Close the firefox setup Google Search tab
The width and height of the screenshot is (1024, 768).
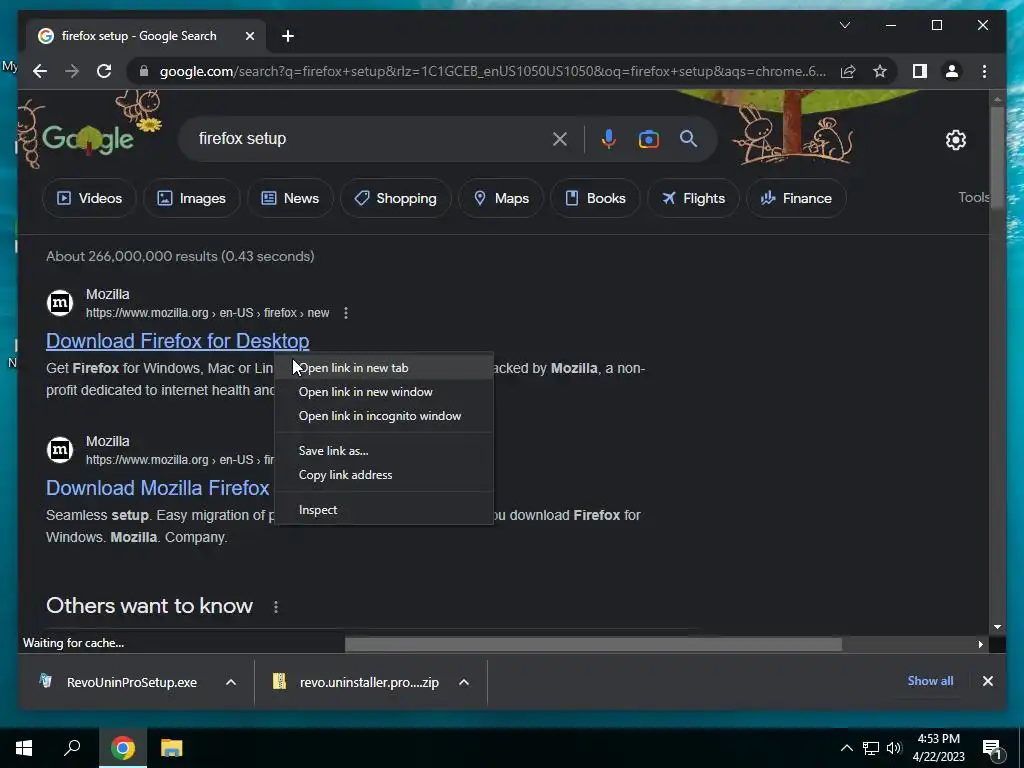[x=249, y=36]
